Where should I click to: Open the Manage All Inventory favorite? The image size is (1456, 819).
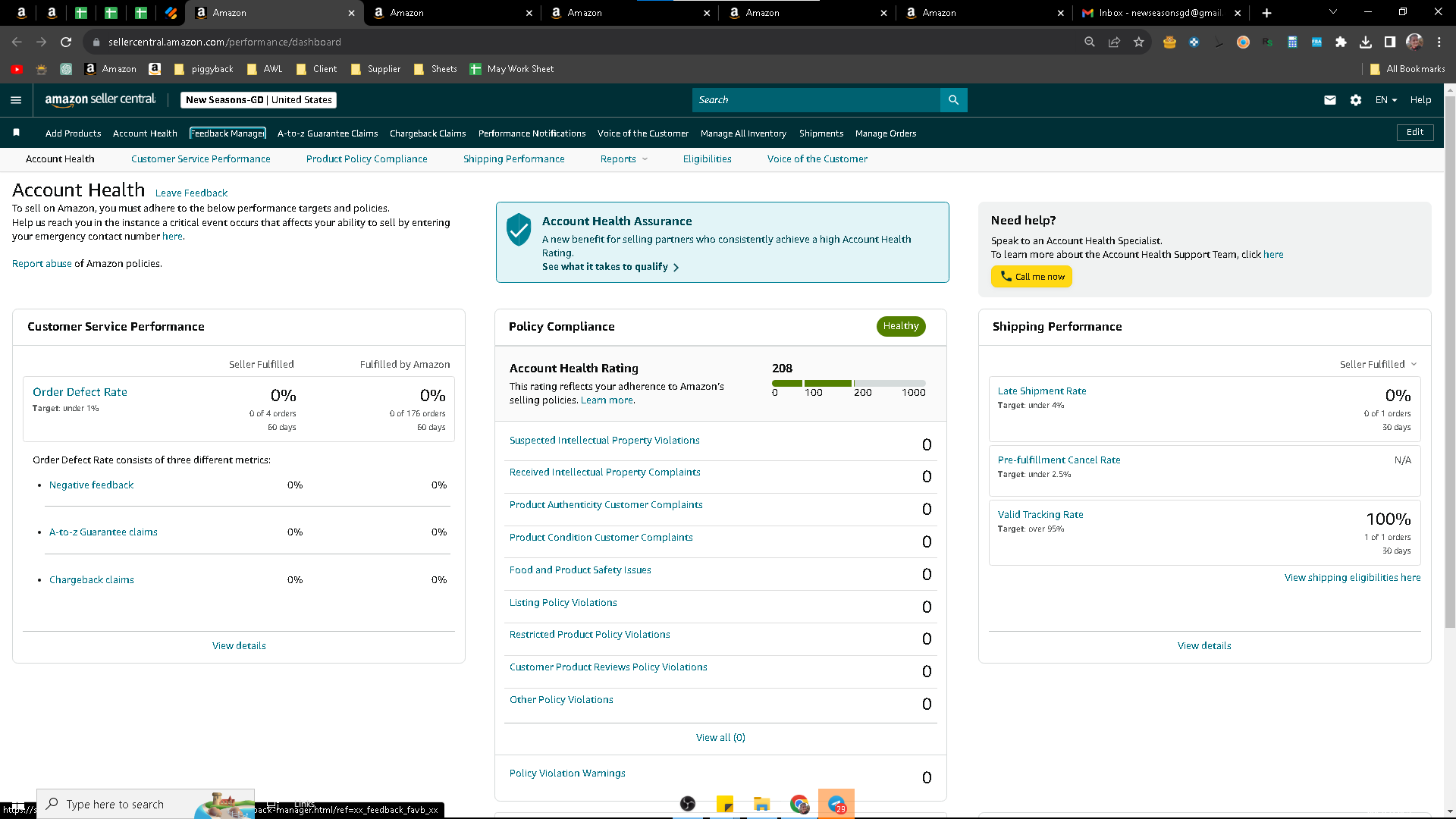pyautogui.click(x=743, y=133)
